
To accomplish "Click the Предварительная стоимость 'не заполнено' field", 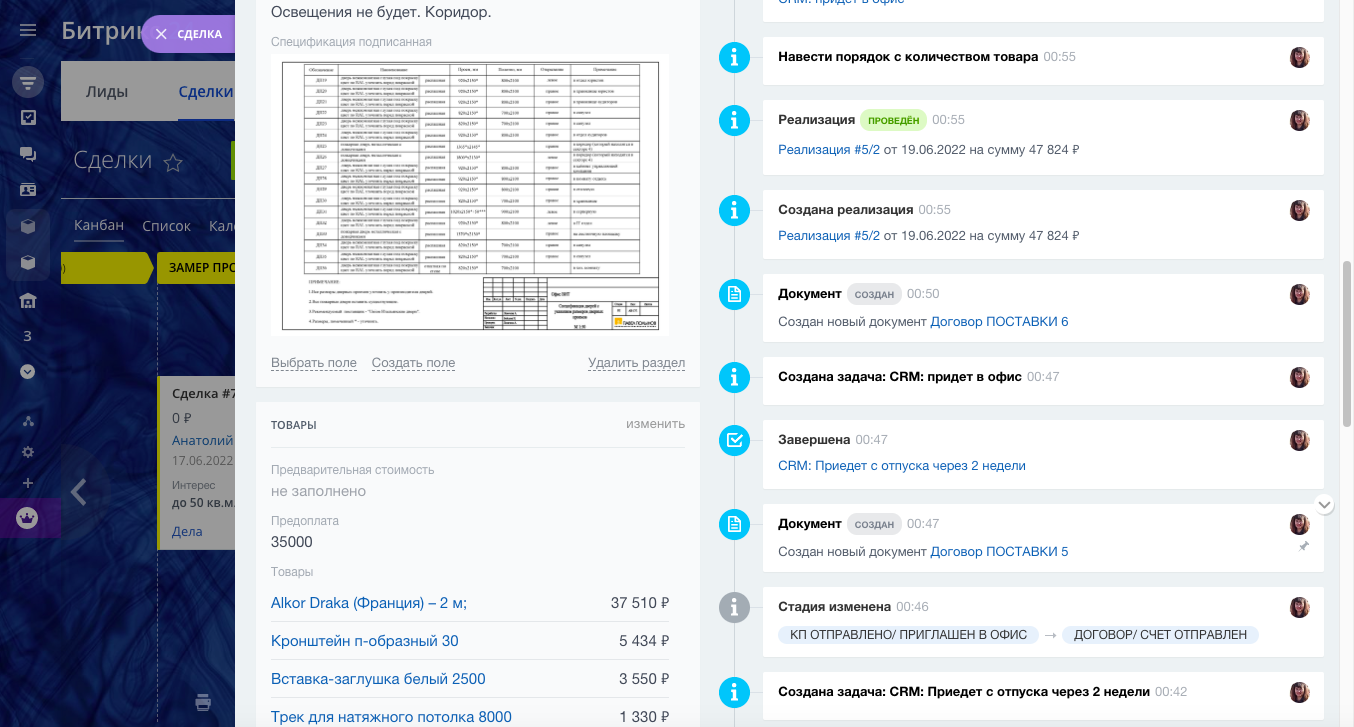I will [318, 491].
